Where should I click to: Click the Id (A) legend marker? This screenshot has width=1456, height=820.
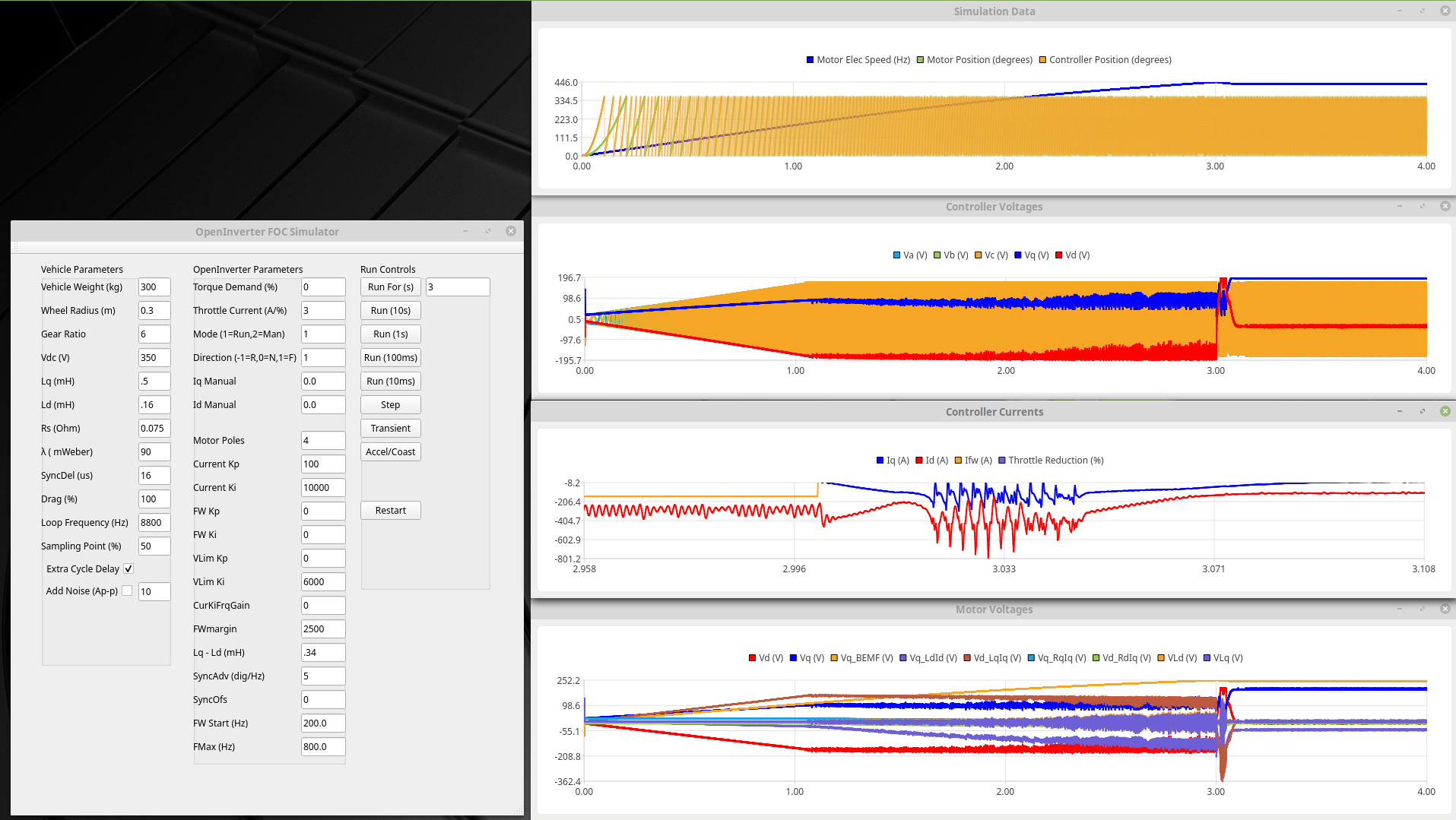tap(919, 461)
